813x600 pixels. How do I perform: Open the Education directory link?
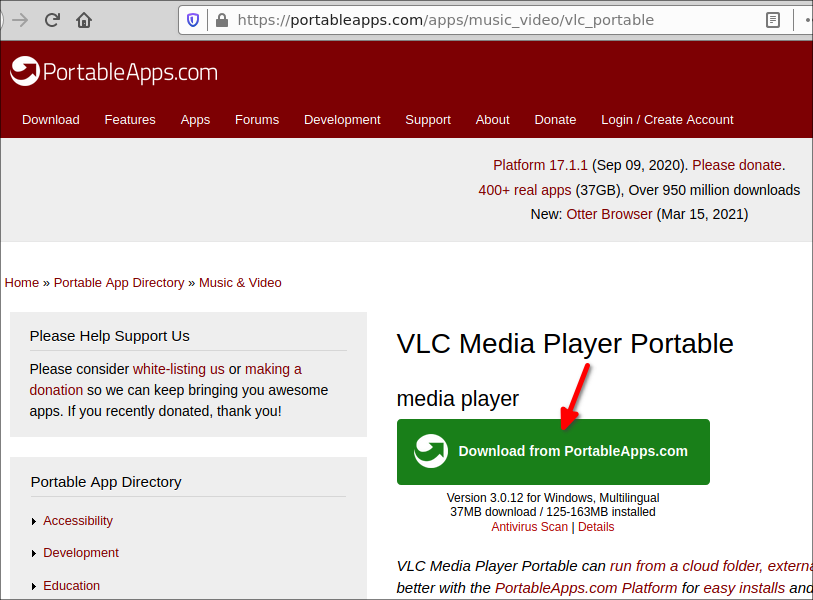(x=72, y=585)
